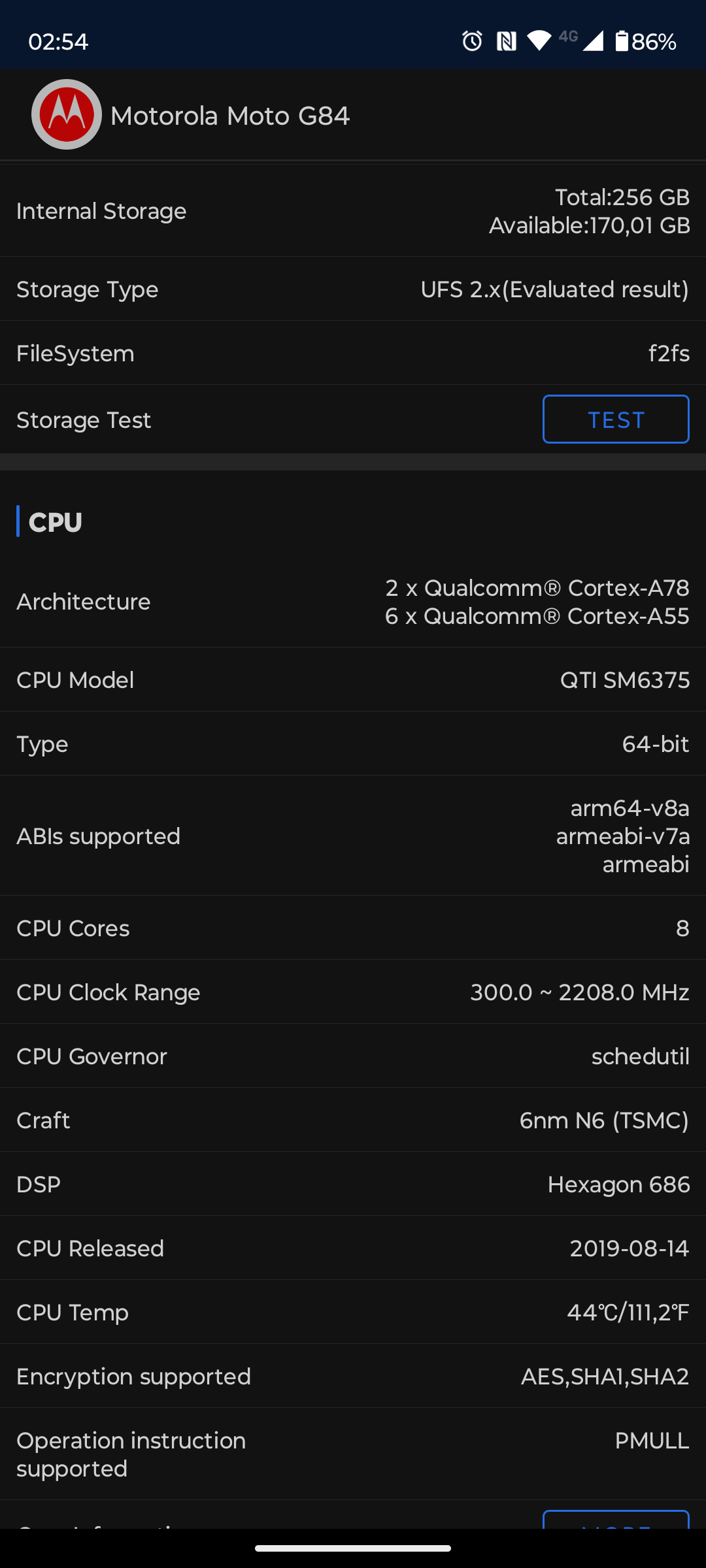Tap the CPU section header

pos(56,522)
